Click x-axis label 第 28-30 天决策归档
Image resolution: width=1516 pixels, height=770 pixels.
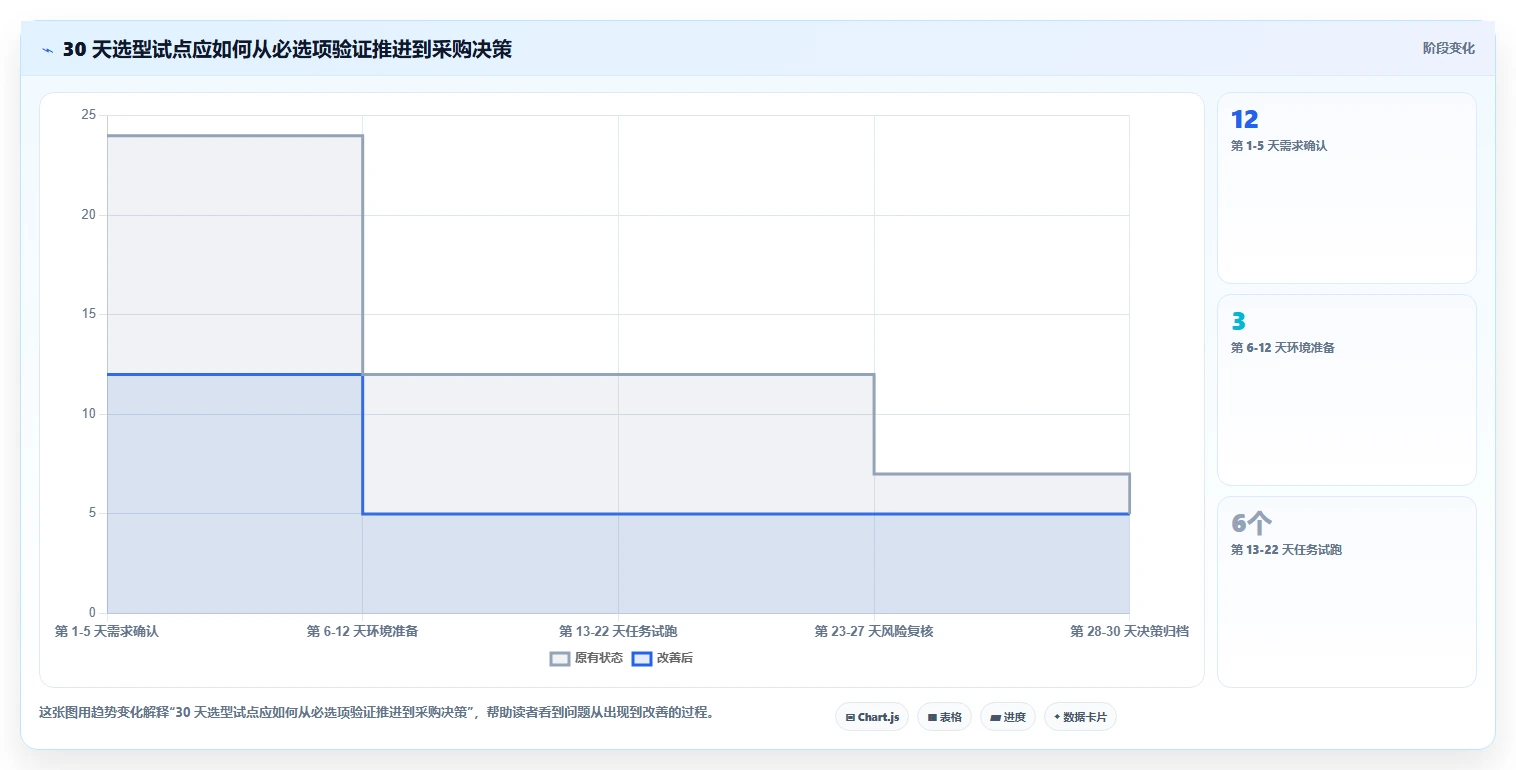click(x=1129, y=631)
